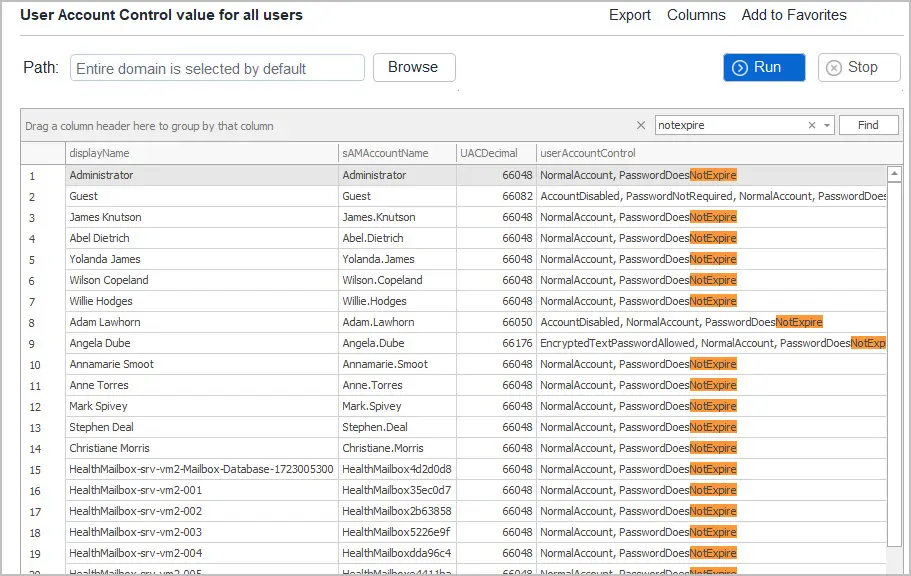This screenshot has height=576, width=911.
Task: Click the Path input field
Action: coord(217,68)
